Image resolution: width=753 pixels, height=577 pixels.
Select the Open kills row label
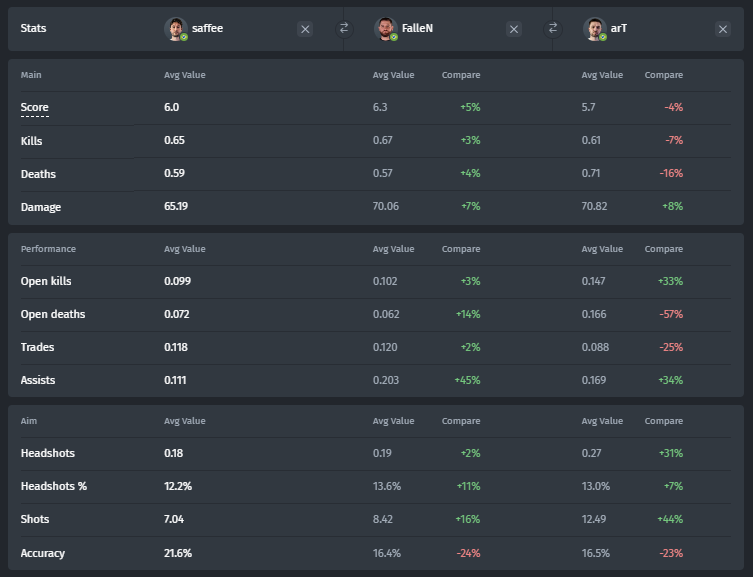click(x=46, y=281)
